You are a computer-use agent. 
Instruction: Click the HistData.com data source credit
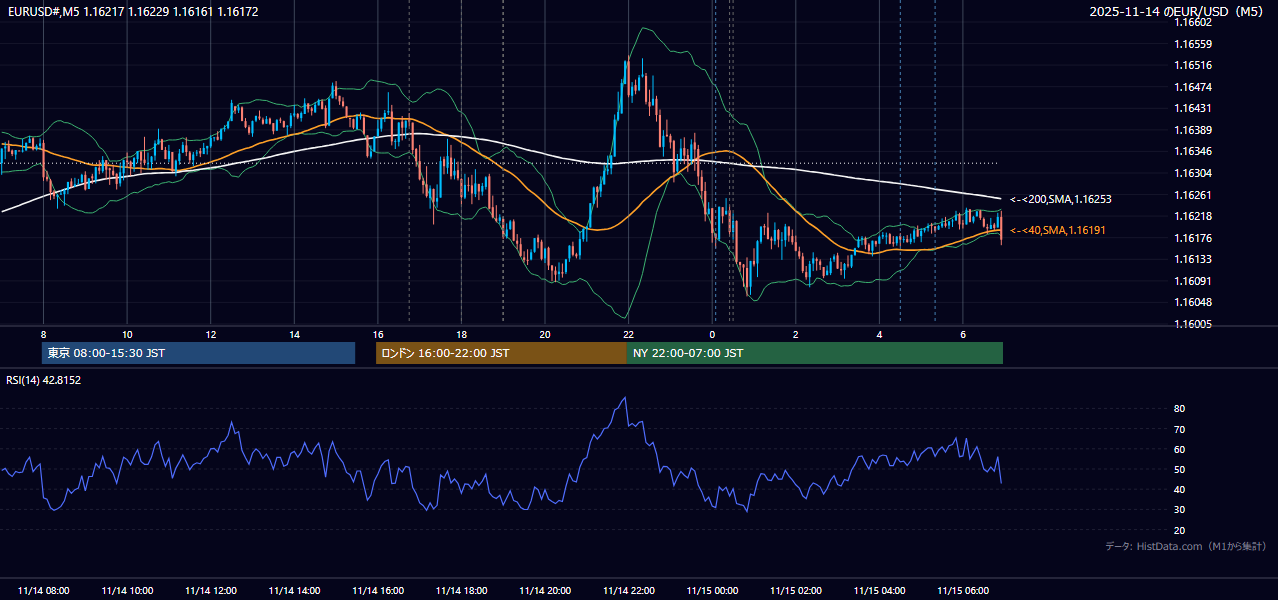click(1185, 547)
